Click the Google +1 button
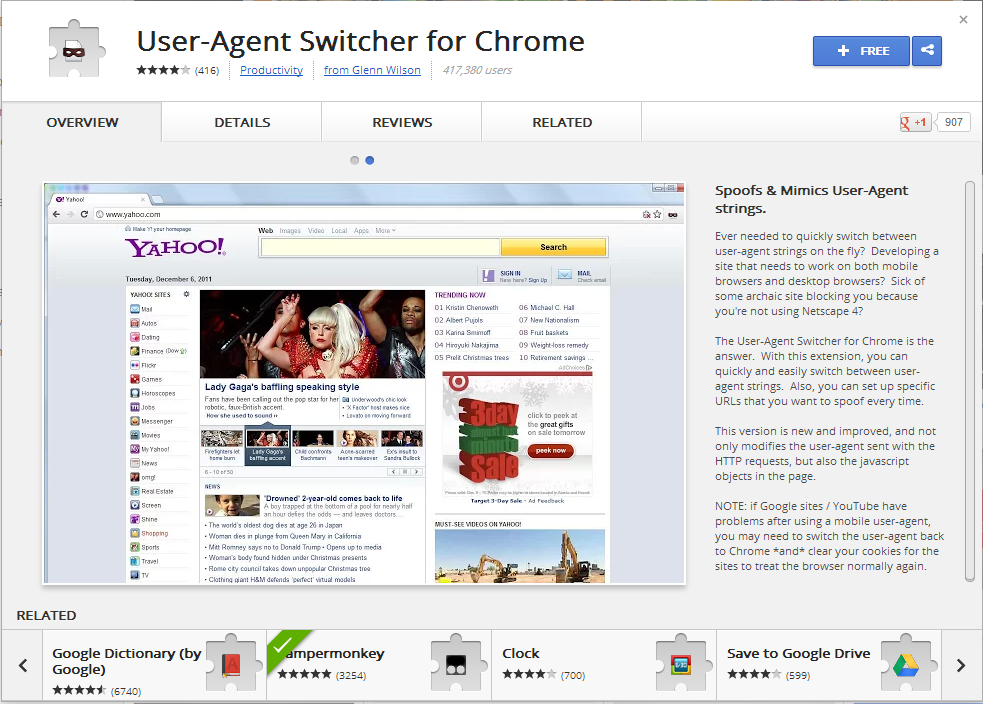Screen dimensions: 983x704 pos(915,122)
